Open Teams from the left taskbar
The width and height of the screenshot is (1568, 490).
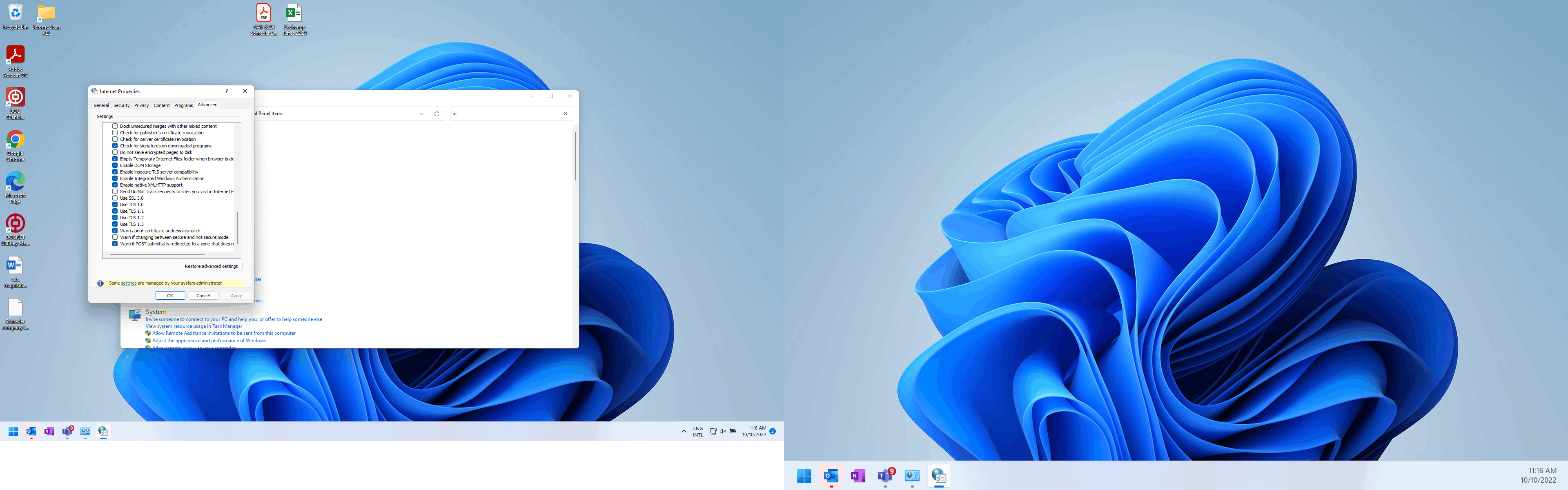(x=67, y=431)
